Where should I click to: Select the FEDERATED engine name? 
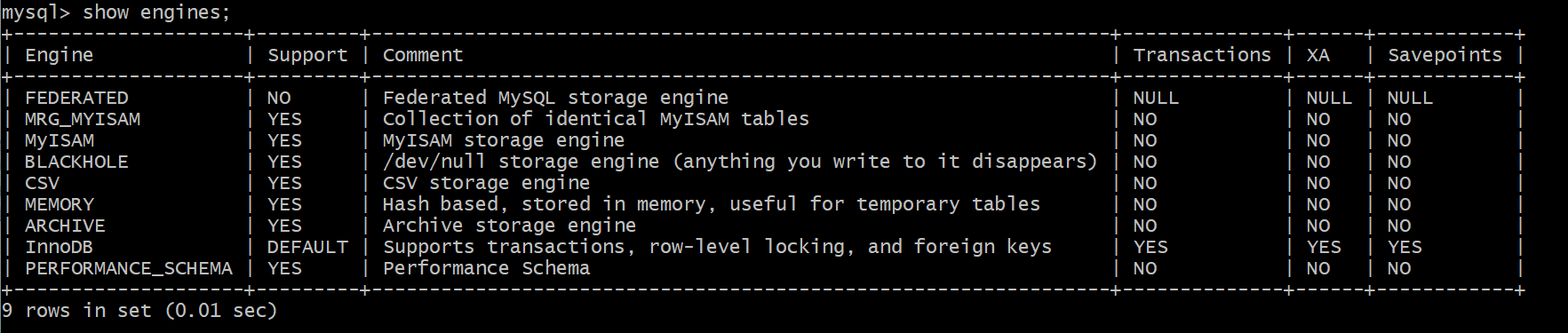76,98
